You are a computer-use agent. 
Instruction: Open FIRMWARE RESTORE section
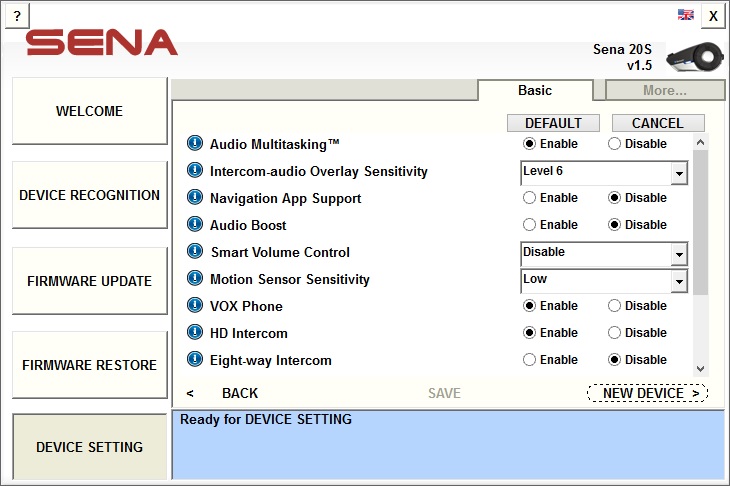89,364
